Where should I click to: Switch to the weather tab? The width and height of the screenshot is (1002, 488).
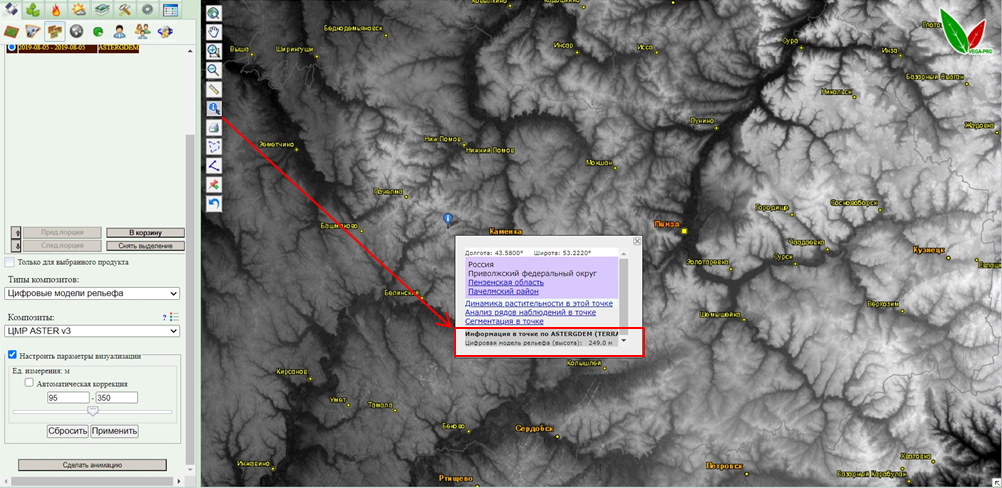click(x=77, y=10)
